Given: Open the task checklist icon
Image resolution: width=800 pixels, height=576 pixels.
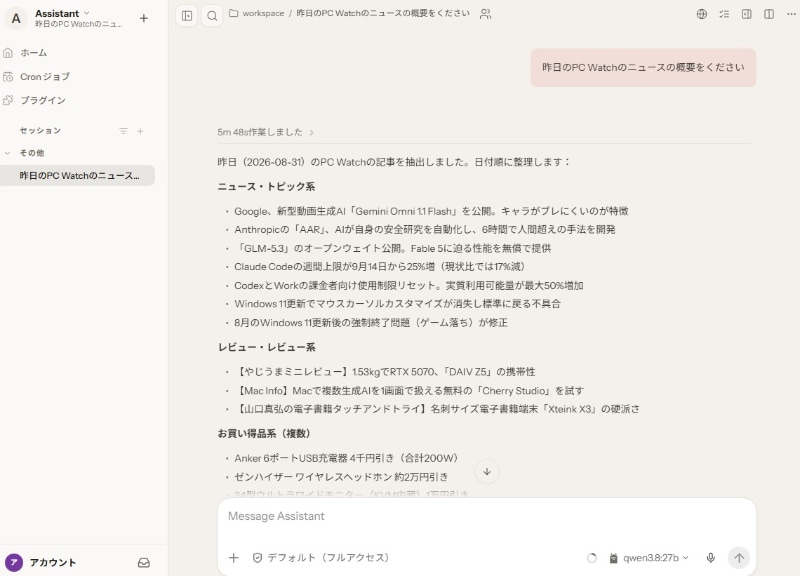Looking at the screenshot, I should click(724, 14).
